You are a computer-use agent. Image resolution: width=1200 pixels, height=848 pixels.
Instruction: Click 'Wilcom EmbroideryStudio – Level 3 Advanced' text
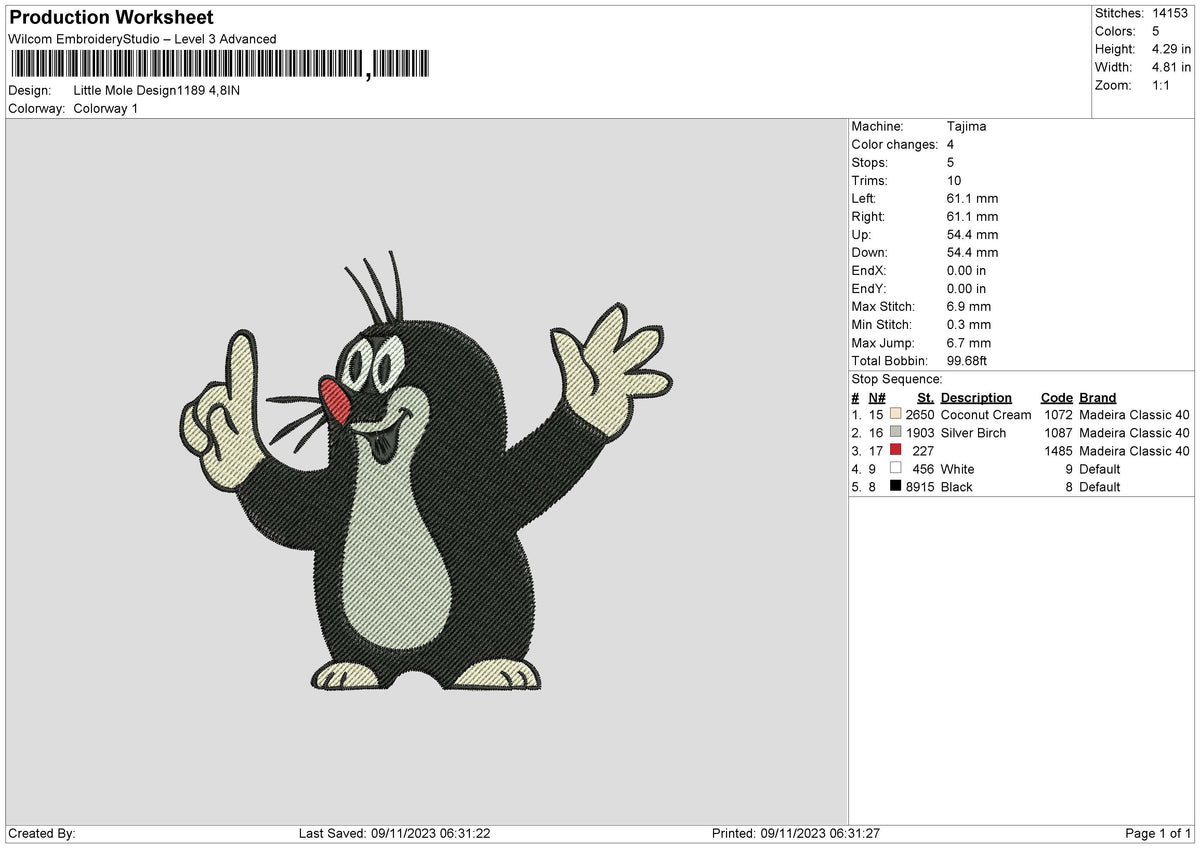point(142,39)
